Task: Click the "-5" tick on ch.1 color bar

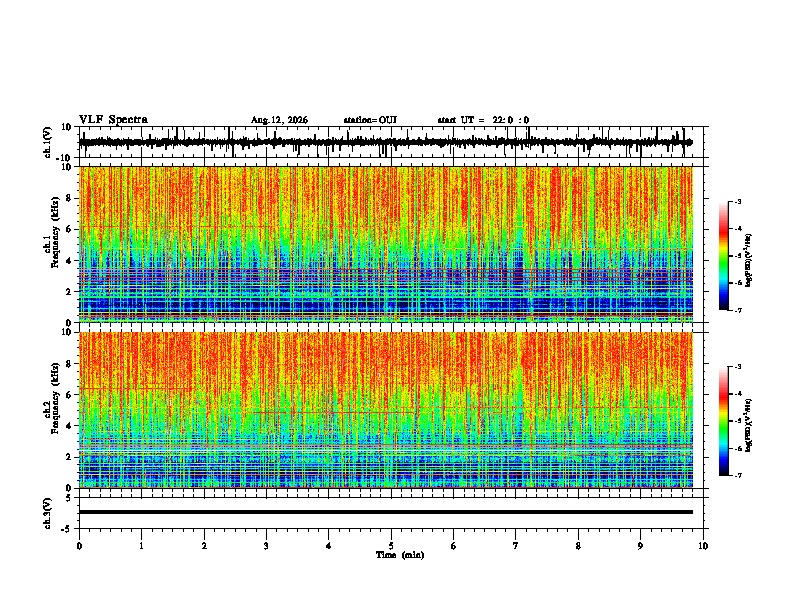Action: pos(737,256)
